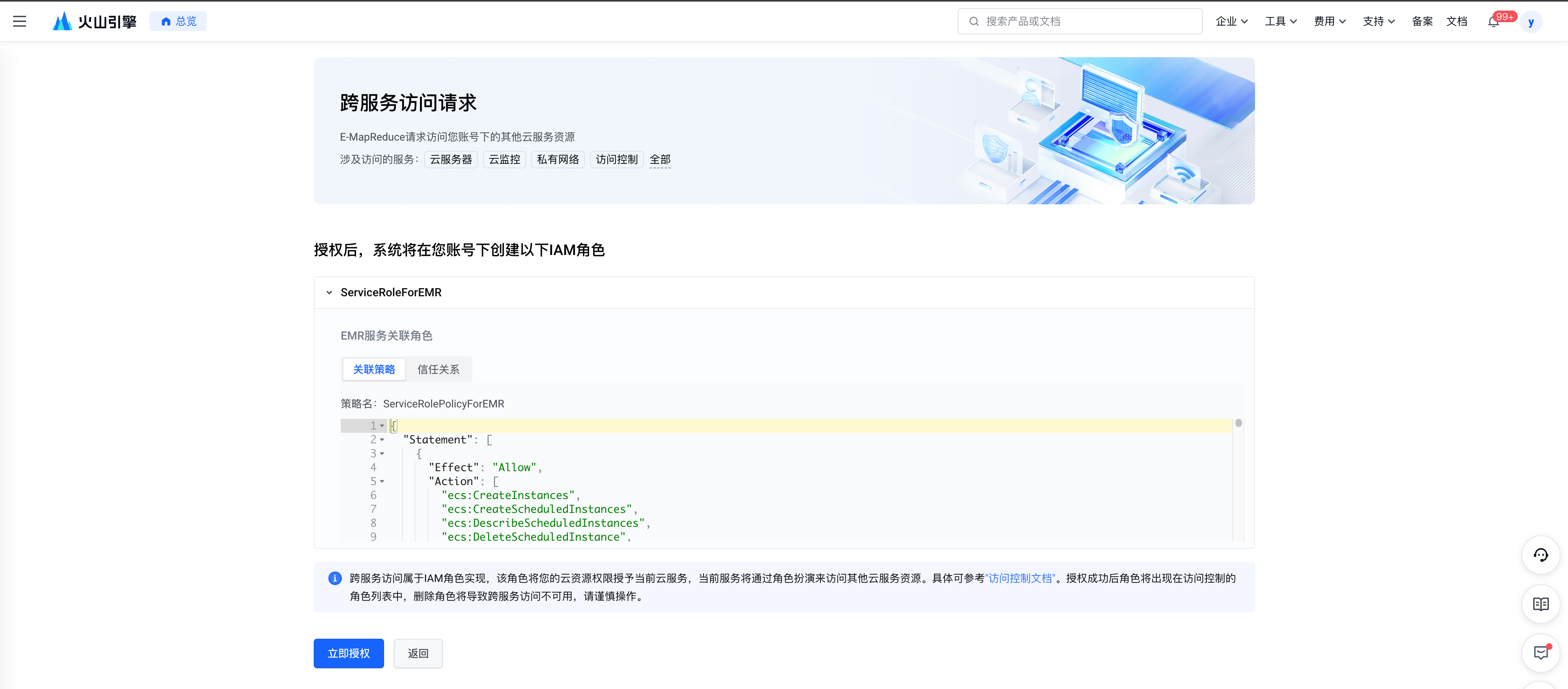
Task: Expand the 费用 dropdown menu
Action: 1329,21
